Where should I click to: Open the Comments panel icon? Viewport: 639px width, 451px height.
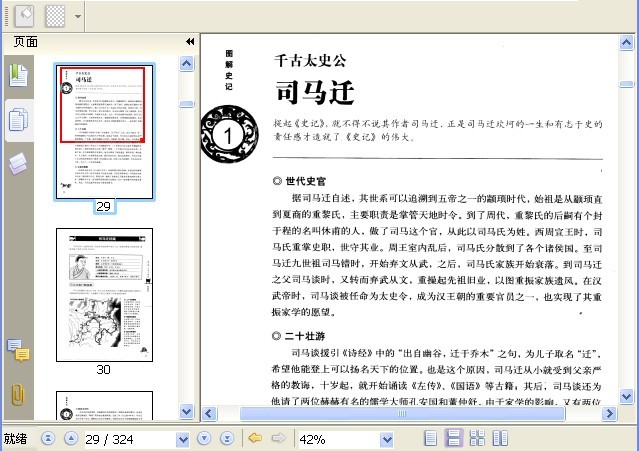click(18, 350)
